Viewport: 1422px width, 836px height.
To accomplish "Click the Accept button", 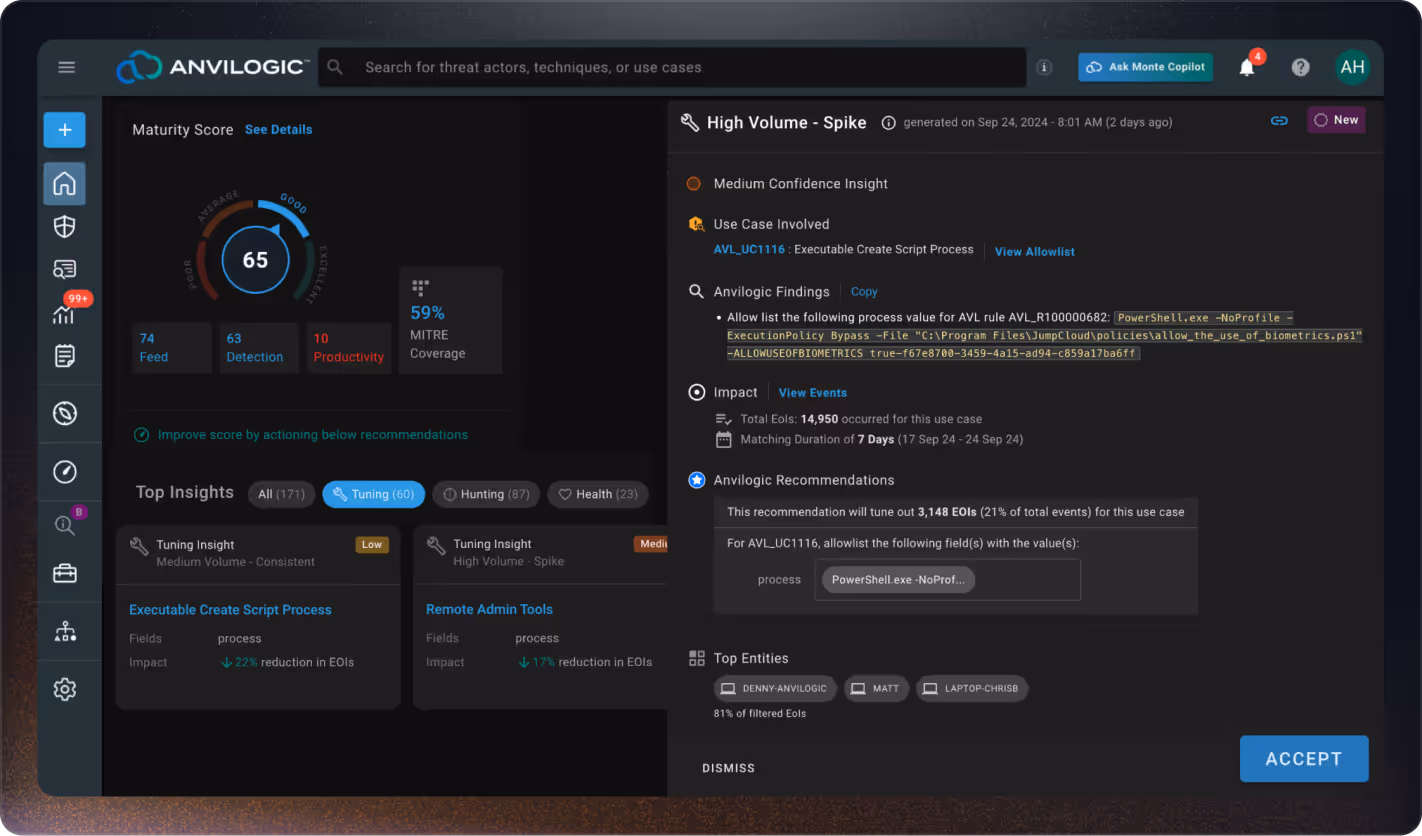I will tap(1304, 759).
